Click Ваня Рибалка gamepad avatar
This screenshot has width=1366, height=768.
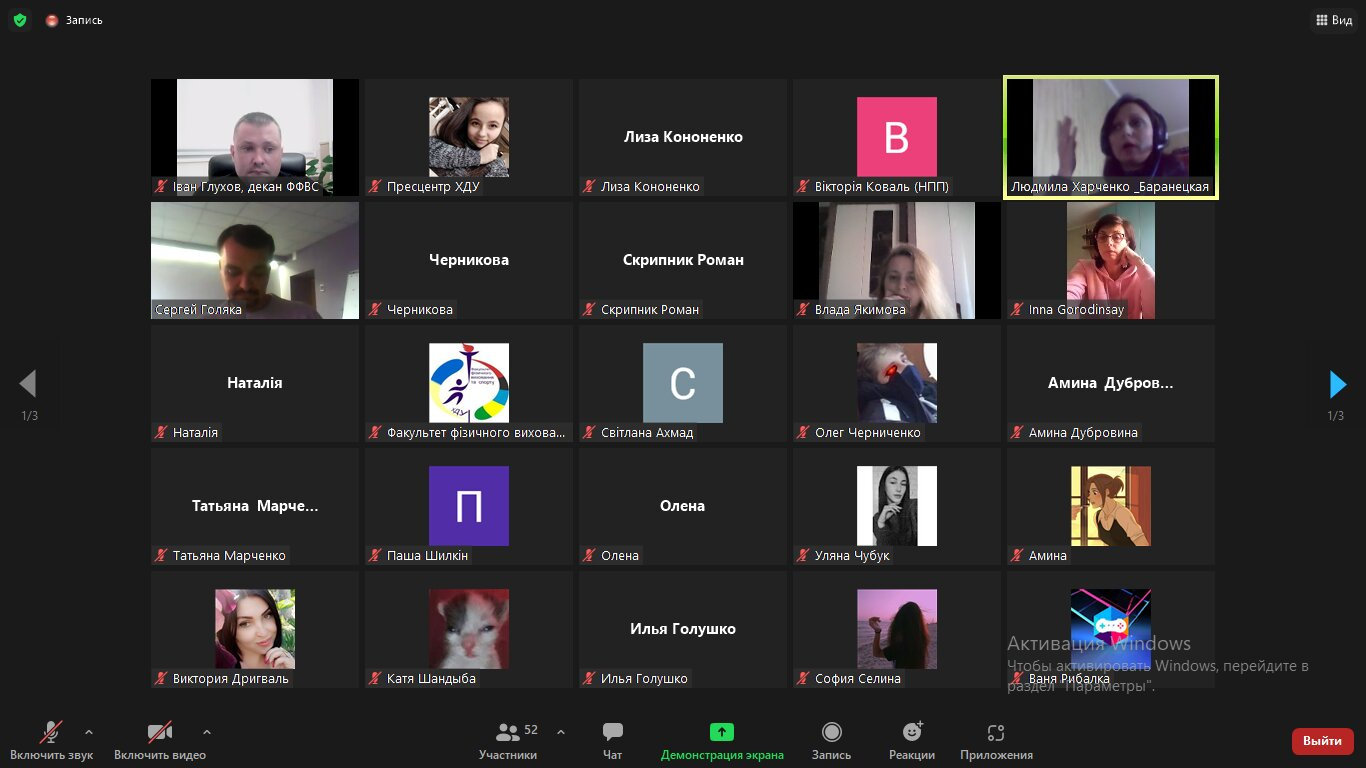click(1111, 629)
